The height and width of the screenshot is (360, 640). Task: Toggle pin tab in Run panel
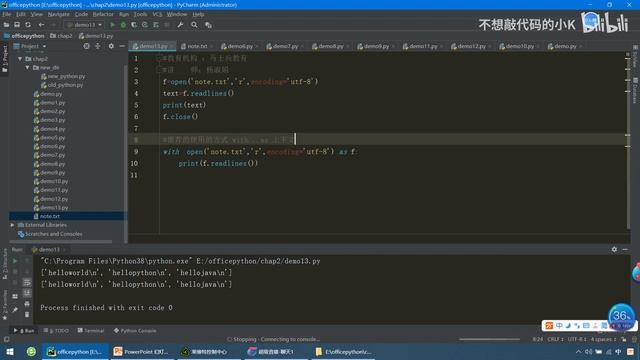[15, 310]
